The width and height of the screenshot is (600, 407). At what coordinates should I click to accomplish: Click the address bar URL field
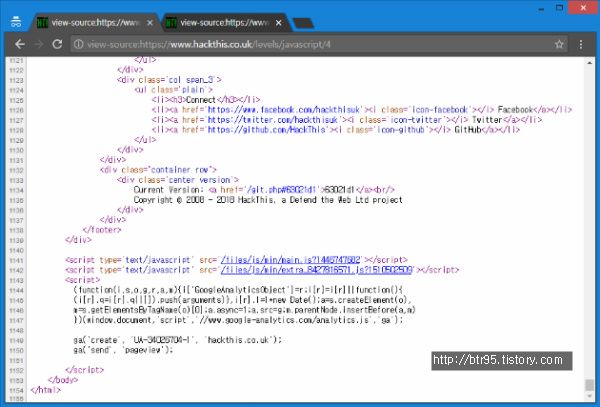click(x=318, y=44)
